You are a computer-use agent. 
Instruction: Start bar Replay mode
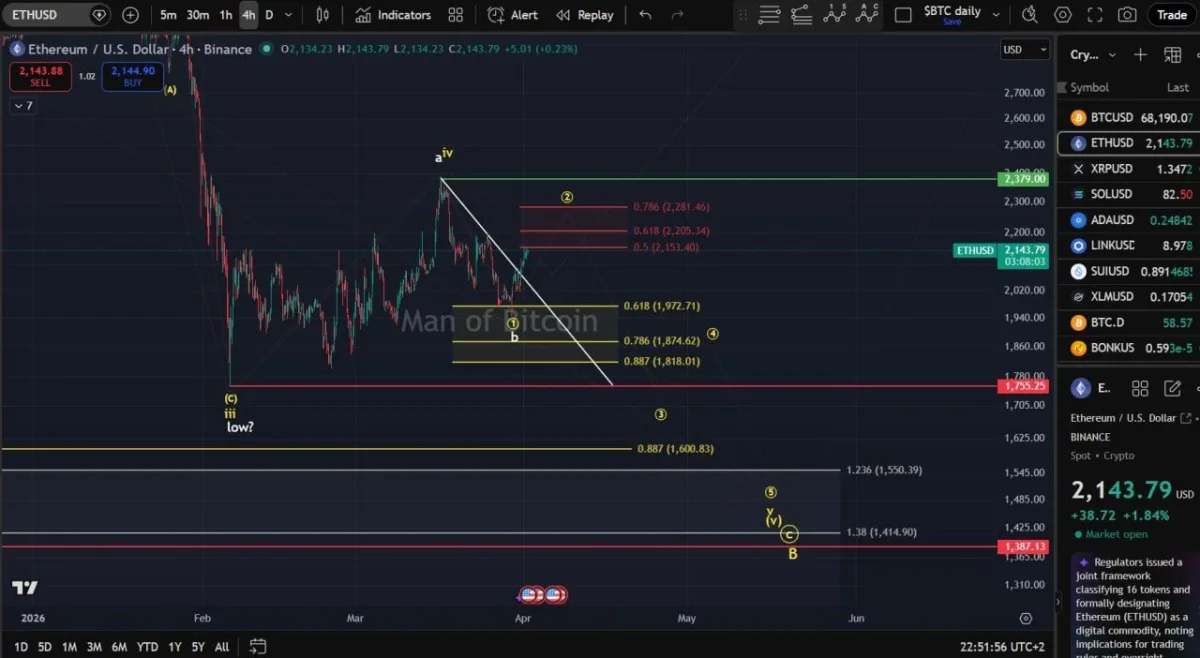click(586, 14)
